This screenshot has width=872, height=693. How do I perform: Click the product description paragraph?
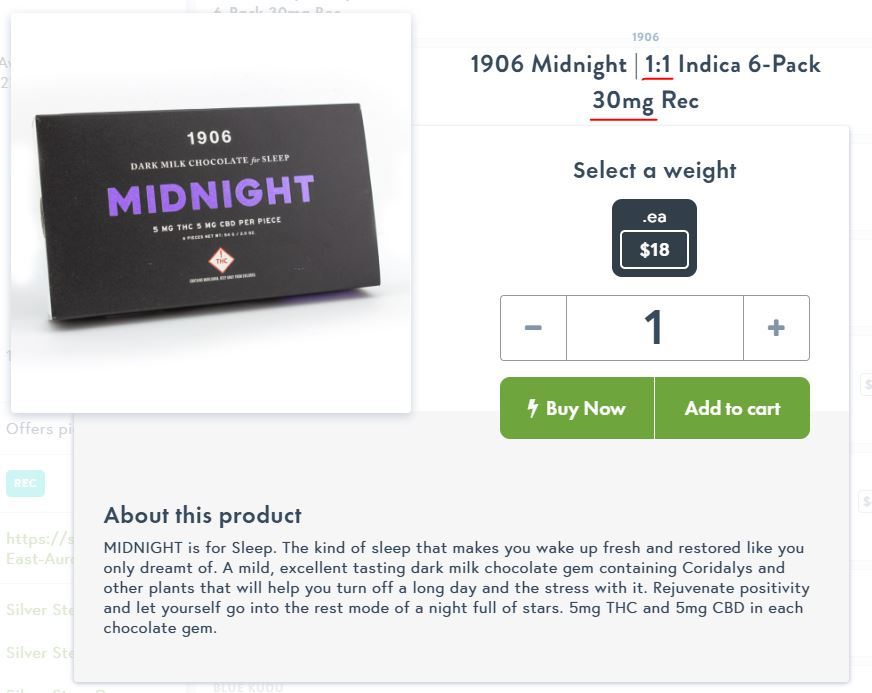456,588
